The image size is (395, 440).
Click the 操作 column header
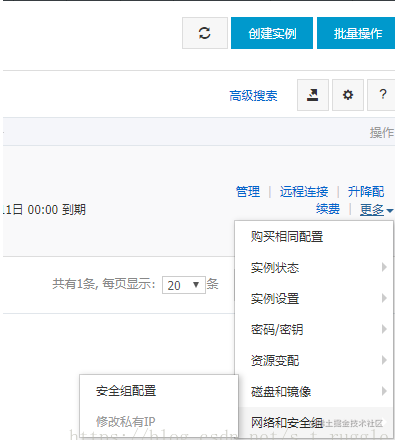click(x=382, y=132)
